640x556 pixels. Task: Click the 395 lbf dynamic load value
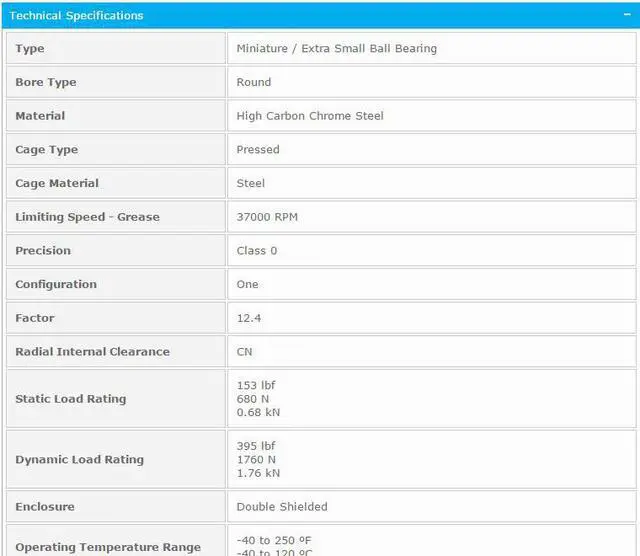(257, 445)
